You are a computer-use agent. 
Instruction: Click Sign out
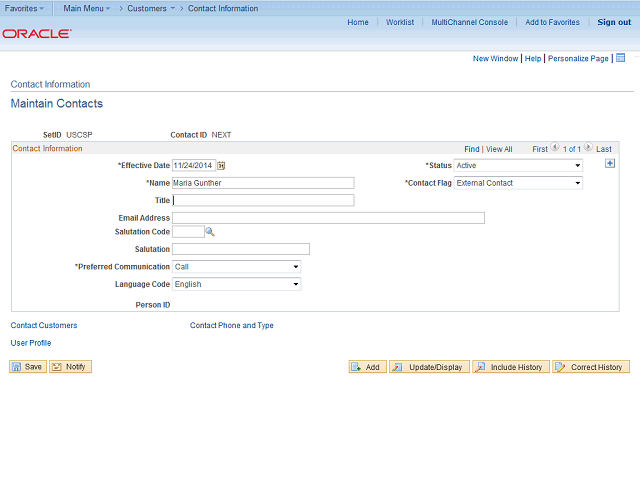(614, 22)
